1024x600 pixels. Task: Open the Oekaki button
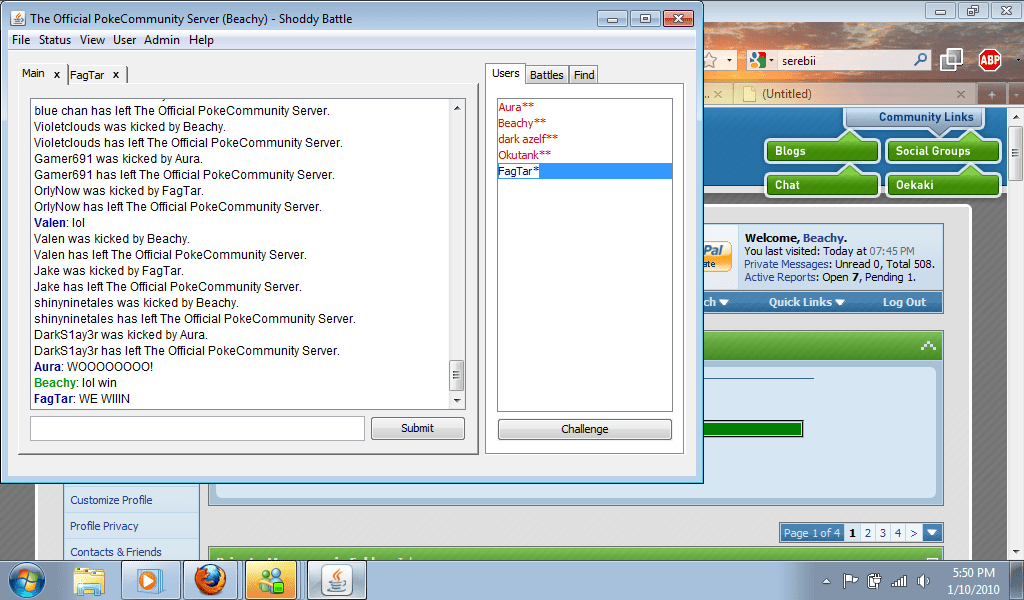point(943,185)
